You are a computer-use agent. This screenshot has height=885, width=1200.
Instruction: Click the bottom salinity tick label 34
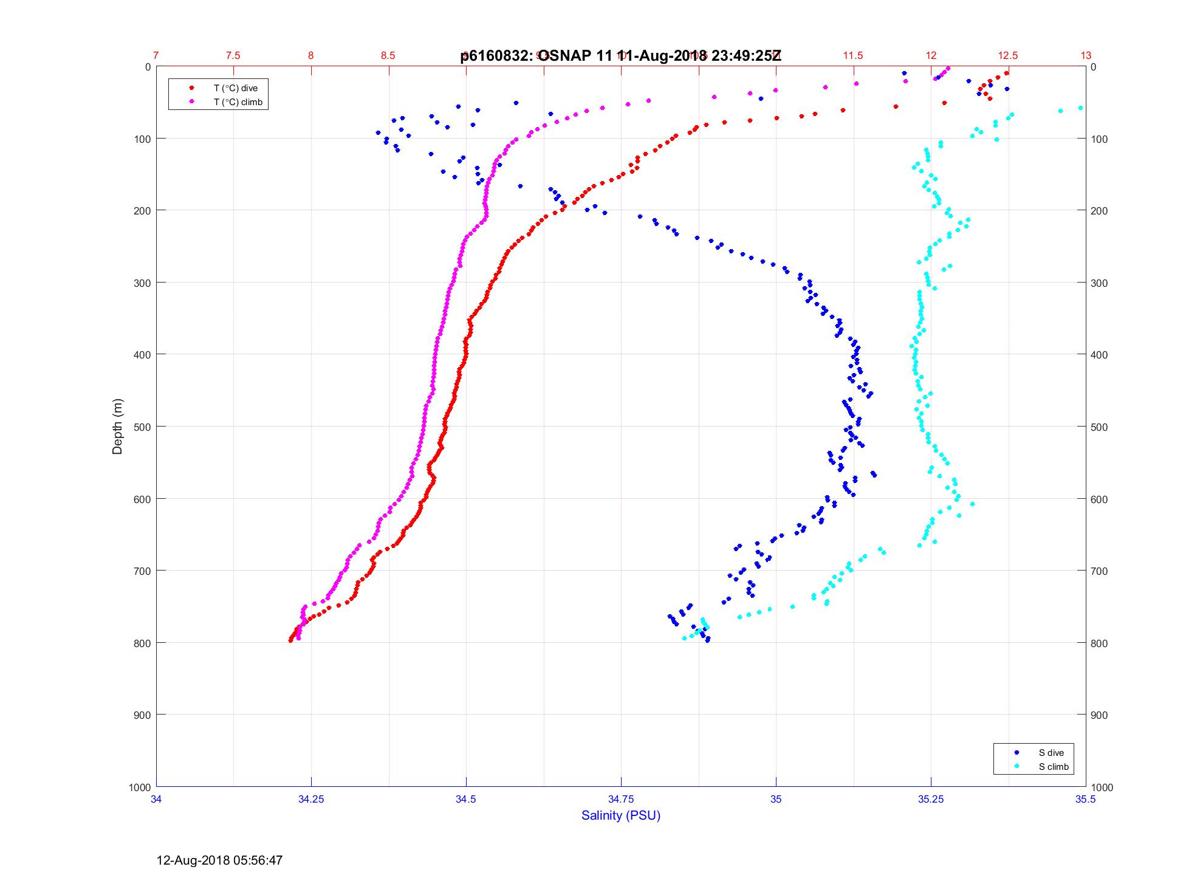coord(157,800)
